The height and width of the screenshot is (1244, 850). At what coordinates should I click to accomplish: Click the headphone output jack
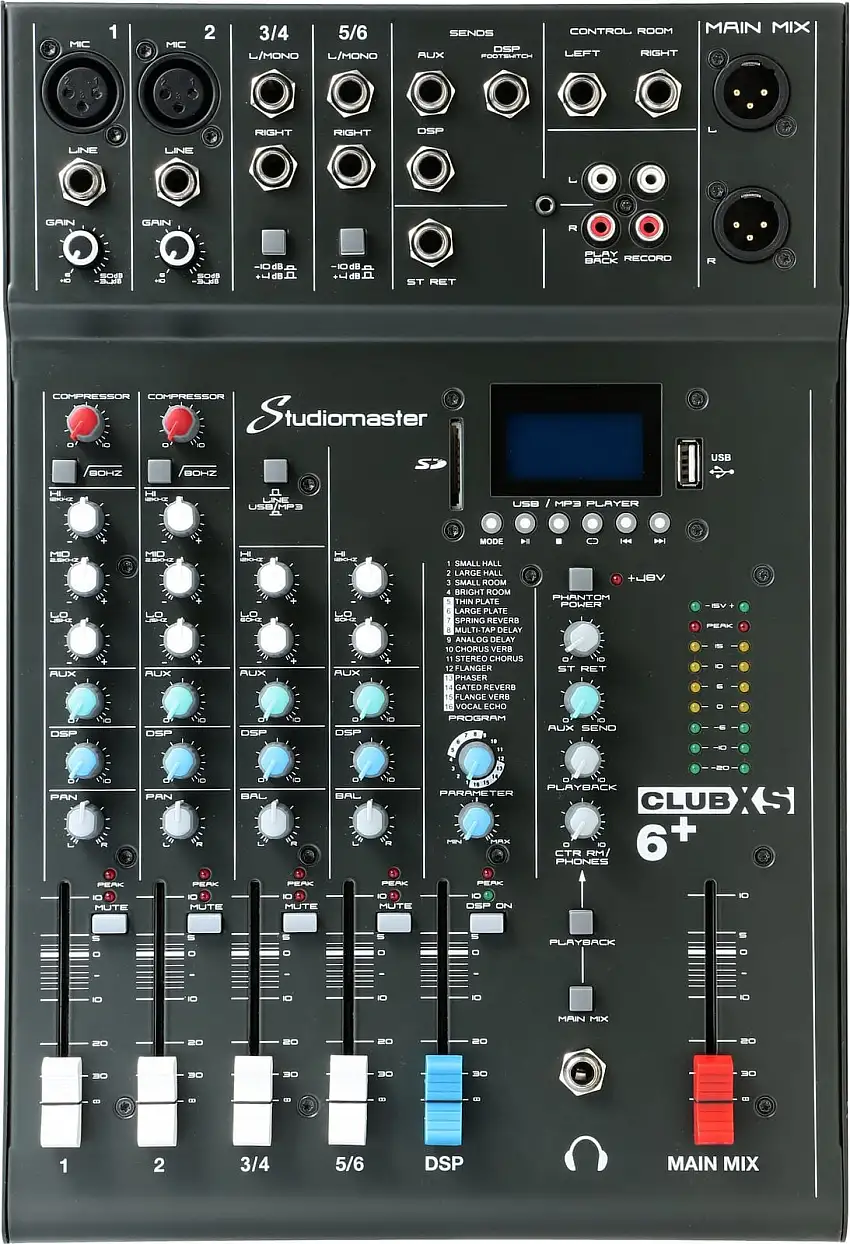[582, 1074]
